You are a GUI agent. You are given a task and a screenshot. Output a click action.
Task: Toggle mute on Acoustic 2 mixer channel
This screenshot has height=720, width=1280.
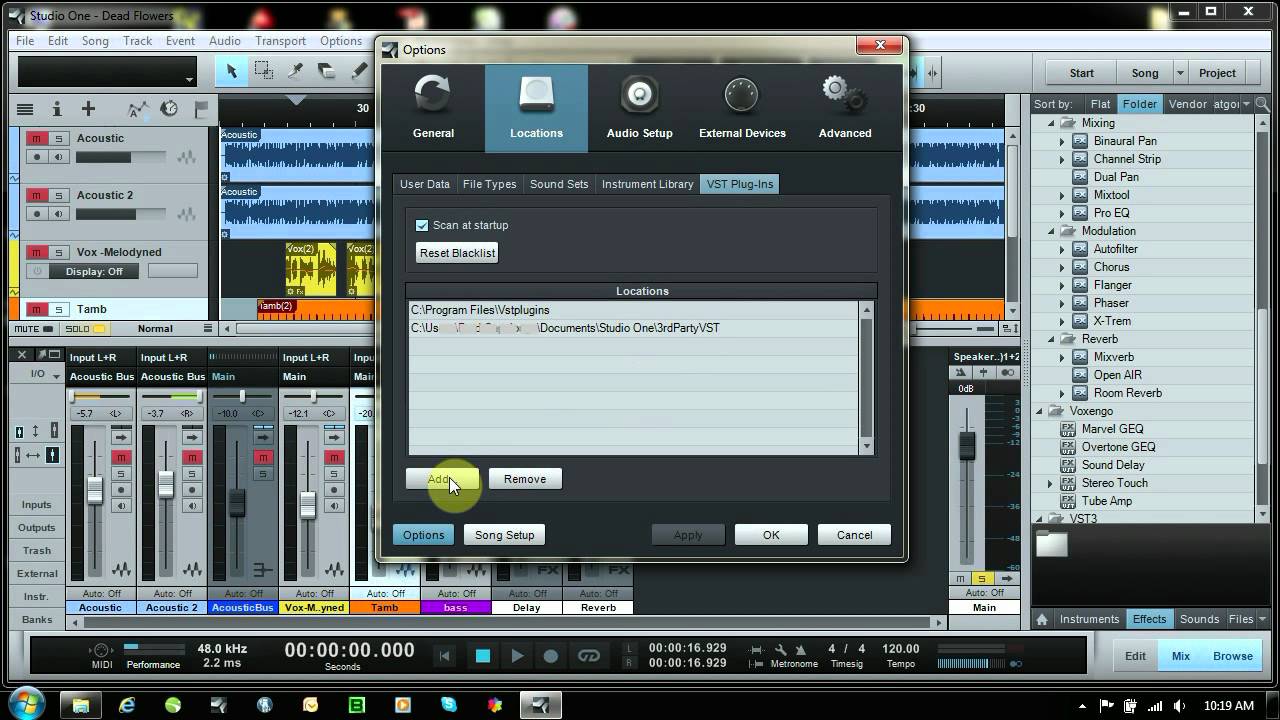[192, 457]
